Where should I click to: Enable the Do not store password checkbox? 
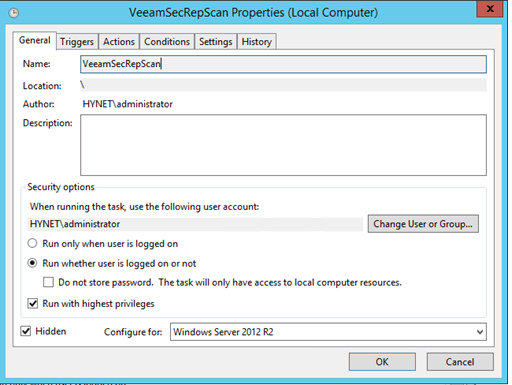coord(48,282)
